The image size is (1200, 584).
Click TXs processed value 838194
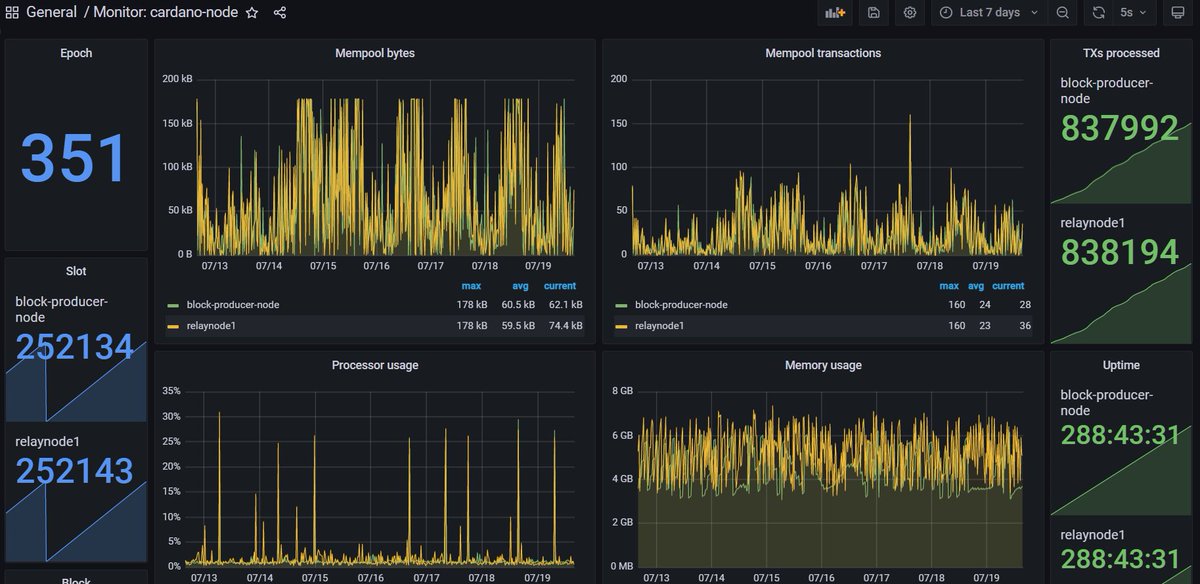coord(1120,253)
